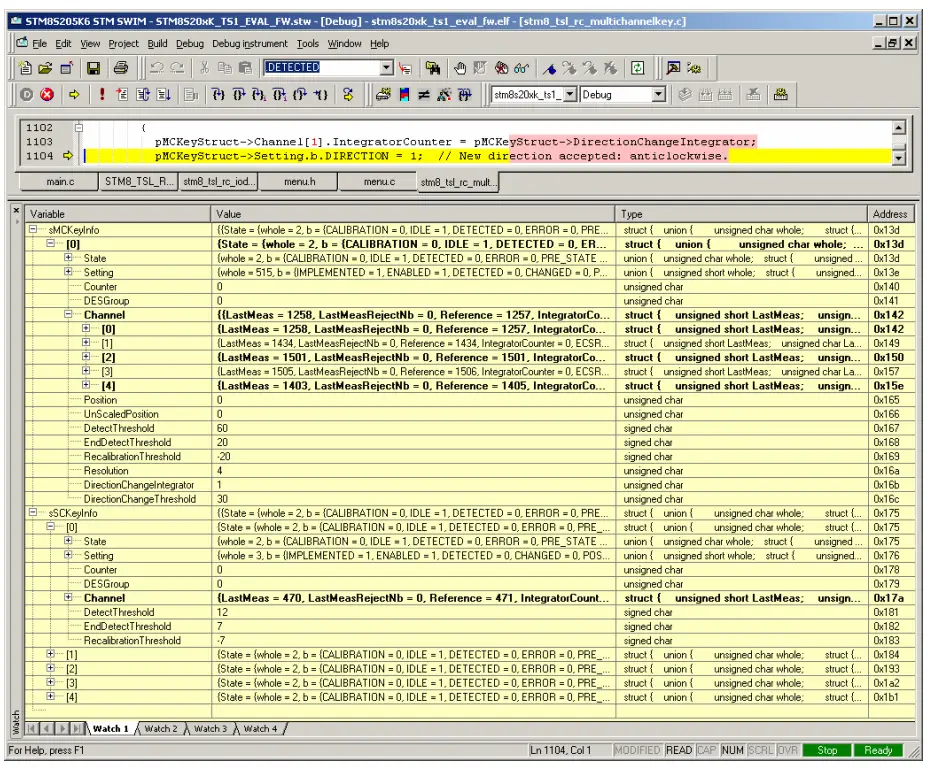
Task: Open a file with the folder icon
Action: point(47,68)
